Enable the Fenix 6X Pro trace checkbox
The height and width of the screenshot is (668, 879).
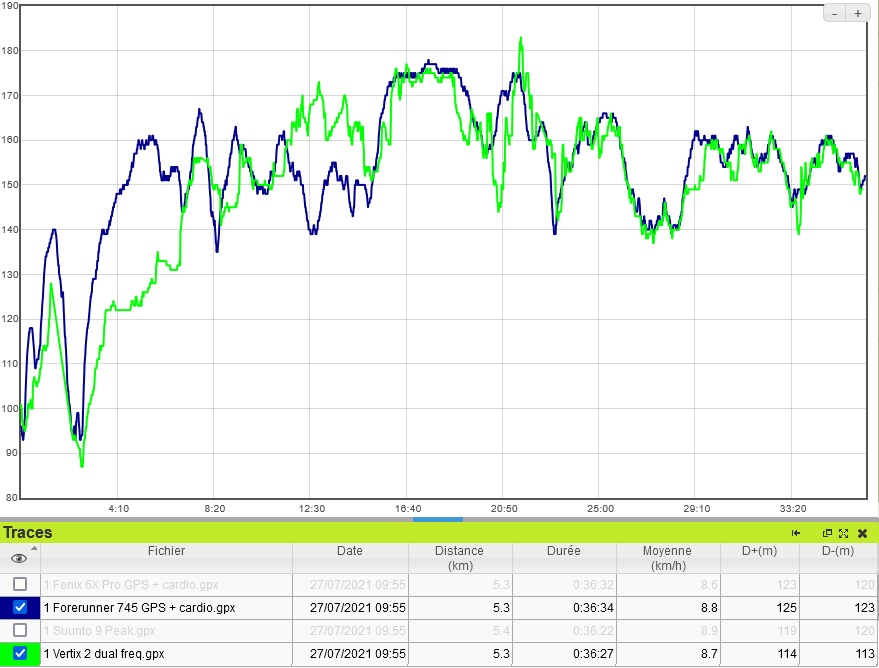[20, 584]
